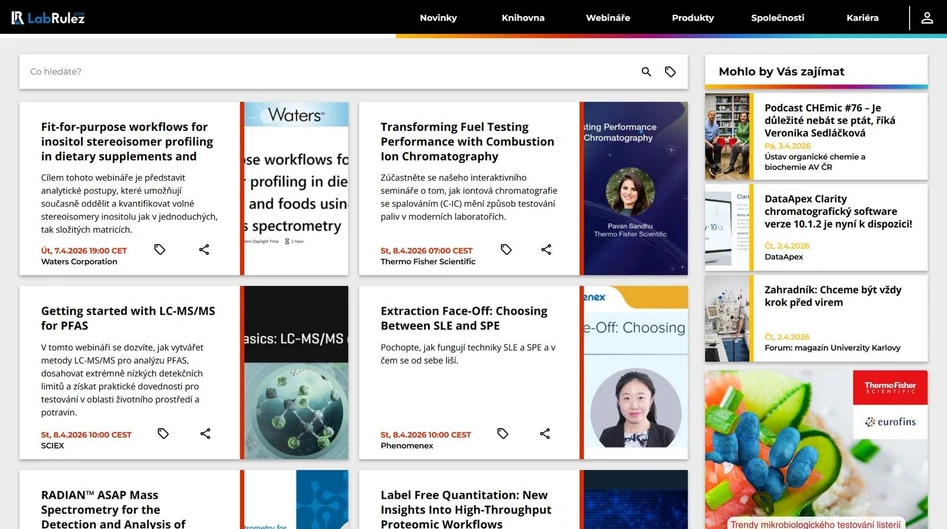Screen dimensions: 947x529
Task: Go to LabRulez home via logo
Action: (48, 17)
